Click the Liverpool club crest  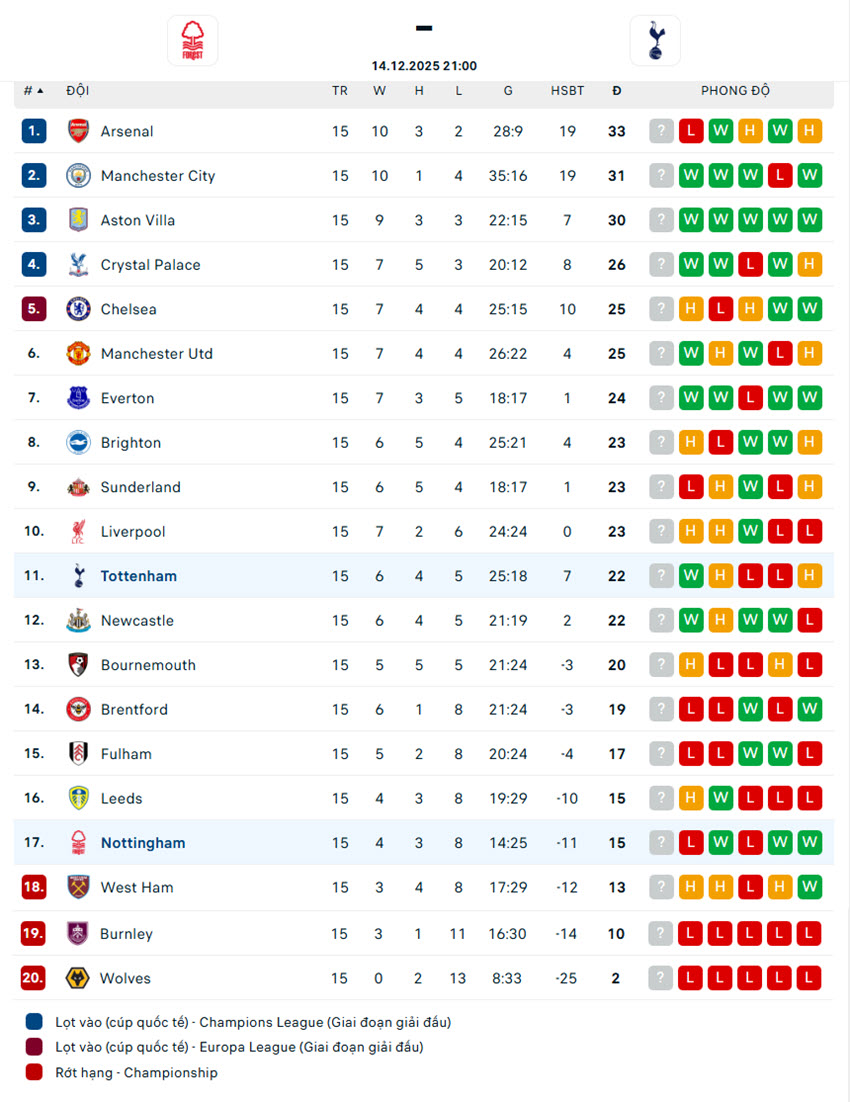click(x=78, y=532)
